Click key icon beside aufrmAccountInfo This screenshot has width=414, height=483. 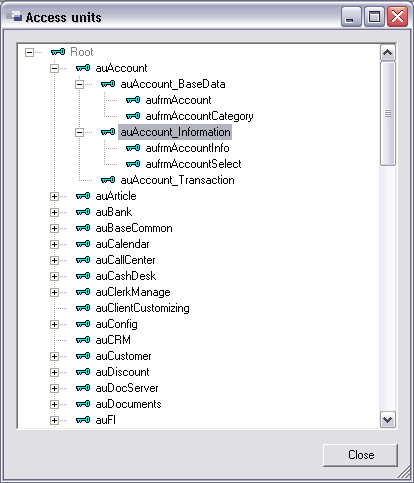click(x=133, y=148)
